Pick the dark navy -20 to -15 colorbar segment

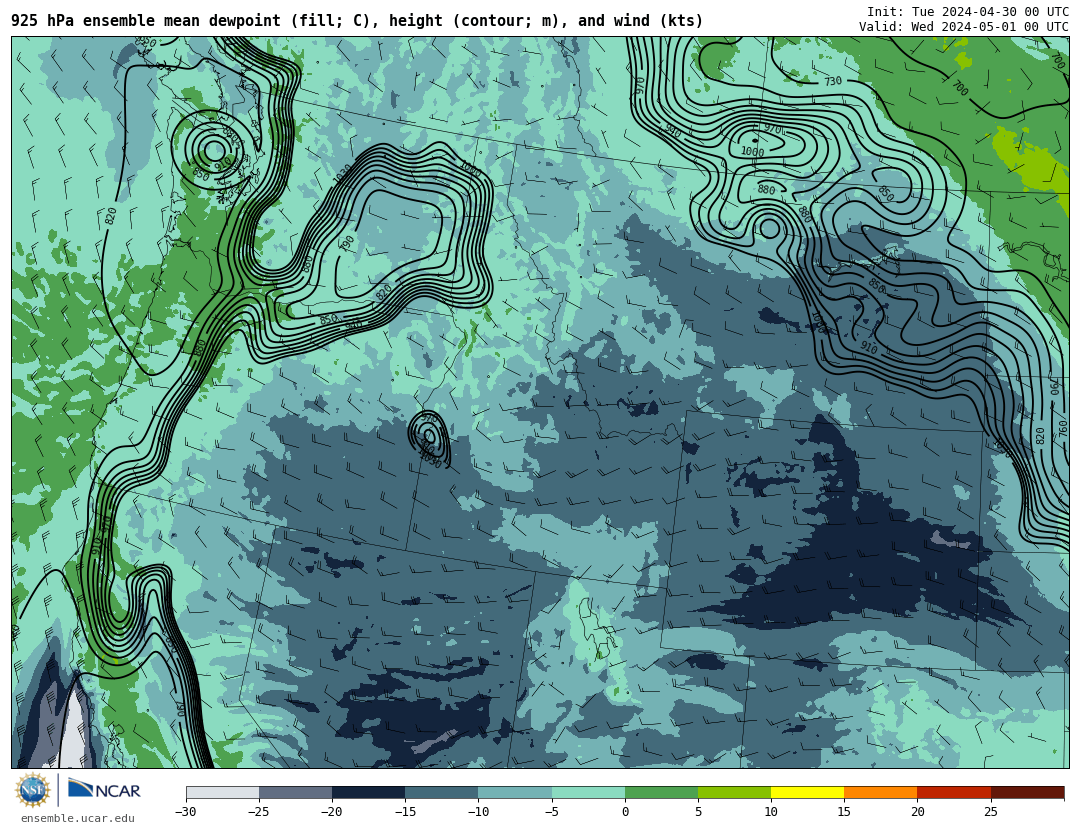[368, 792]
